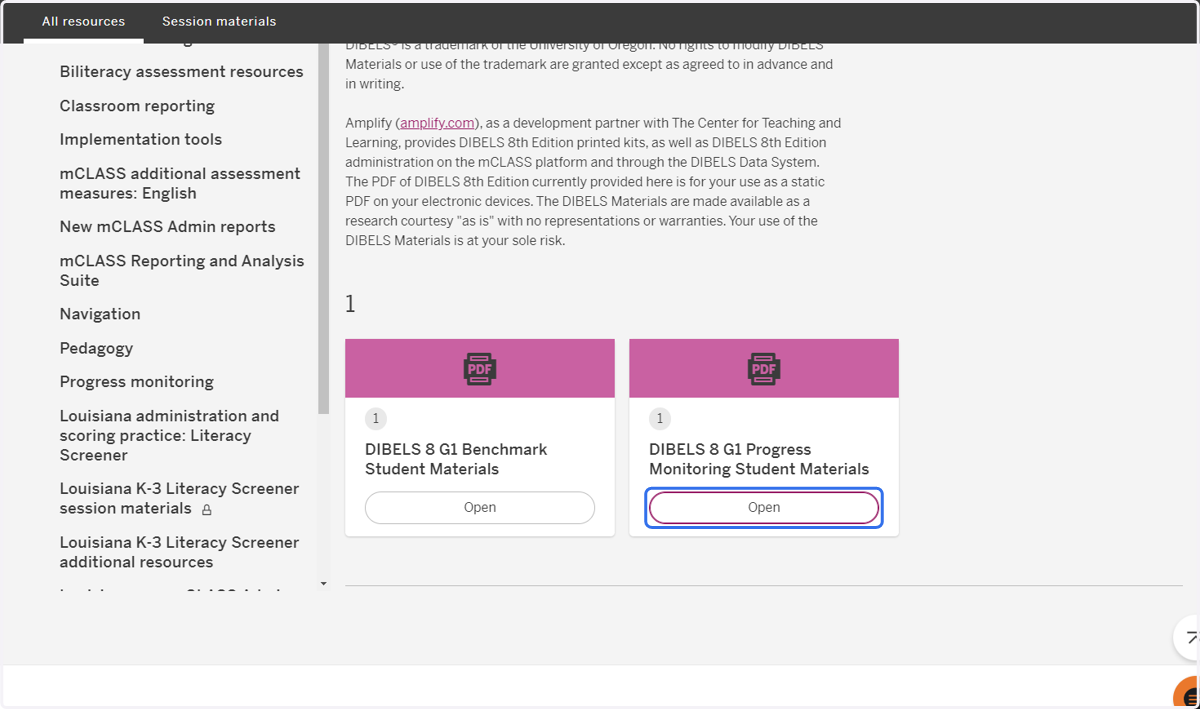1200x709 pixels.
Task: Select New mCLASS Admin reports
Action: (x=167, y=227)
